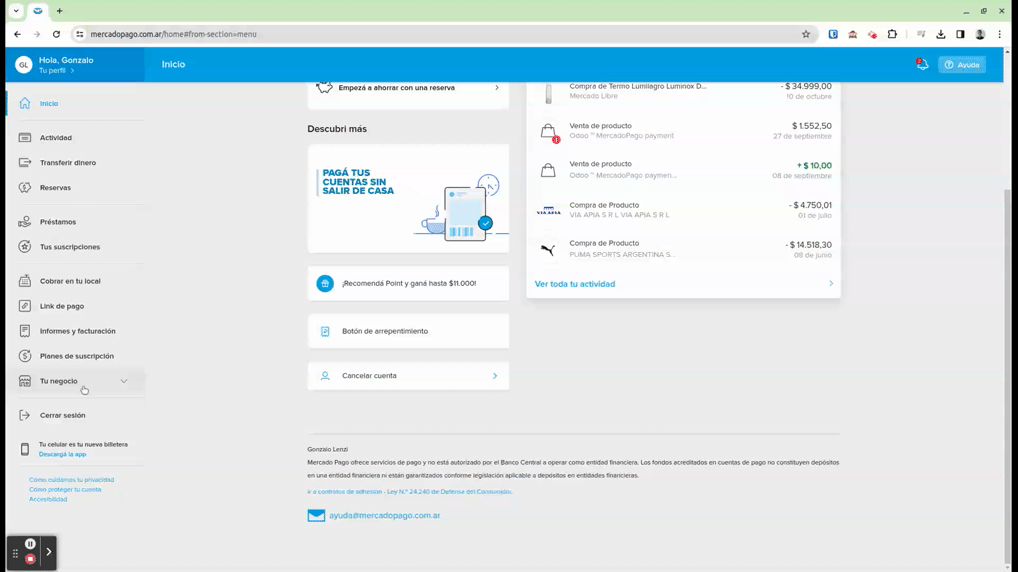Click the Informes y facturación icon

coord(25,331)
